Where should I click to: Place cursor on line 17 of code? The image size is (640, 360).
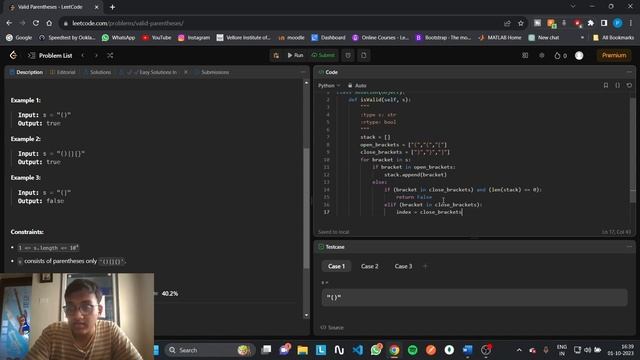coord(429,212)
